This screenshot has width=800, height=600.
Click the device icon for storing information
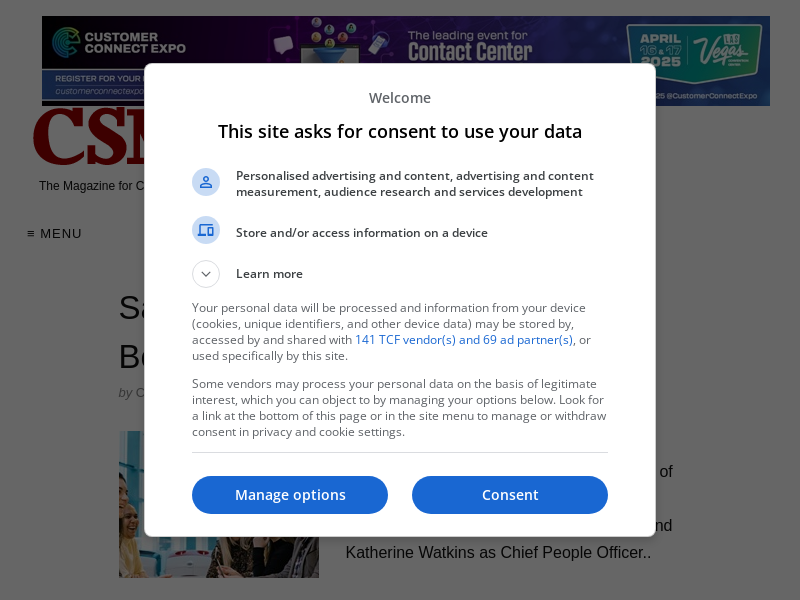pyautogui.click(x=206, y=231)
